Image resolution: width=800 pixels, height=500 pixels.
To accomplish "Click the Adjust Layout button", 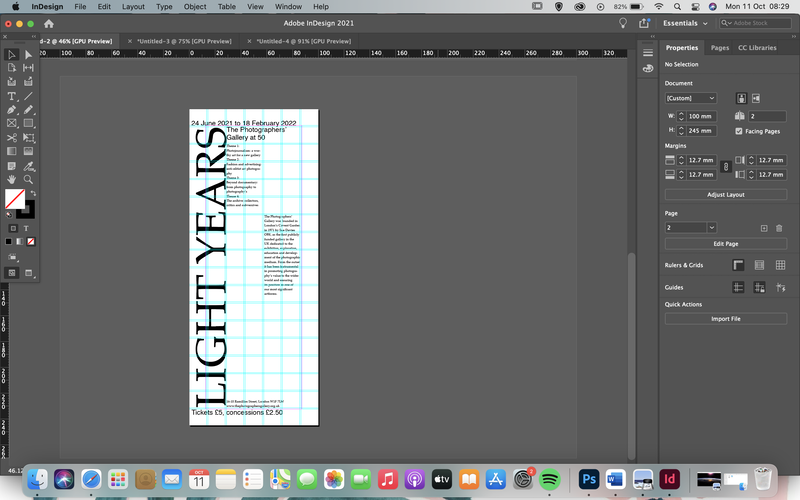I will (x=726, y=194).
